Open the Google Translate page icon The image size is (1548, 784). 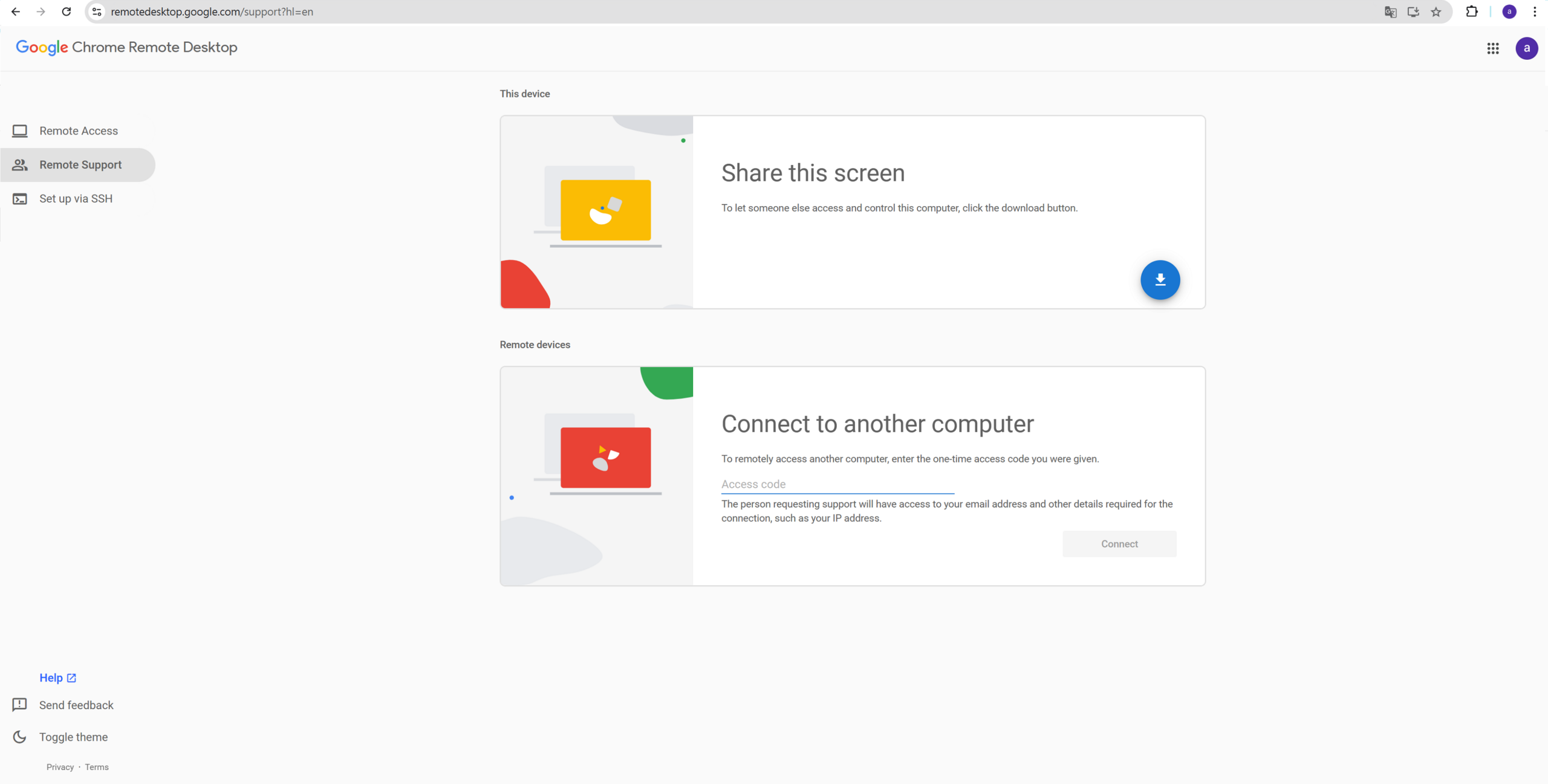click(x=1390, y=11)
